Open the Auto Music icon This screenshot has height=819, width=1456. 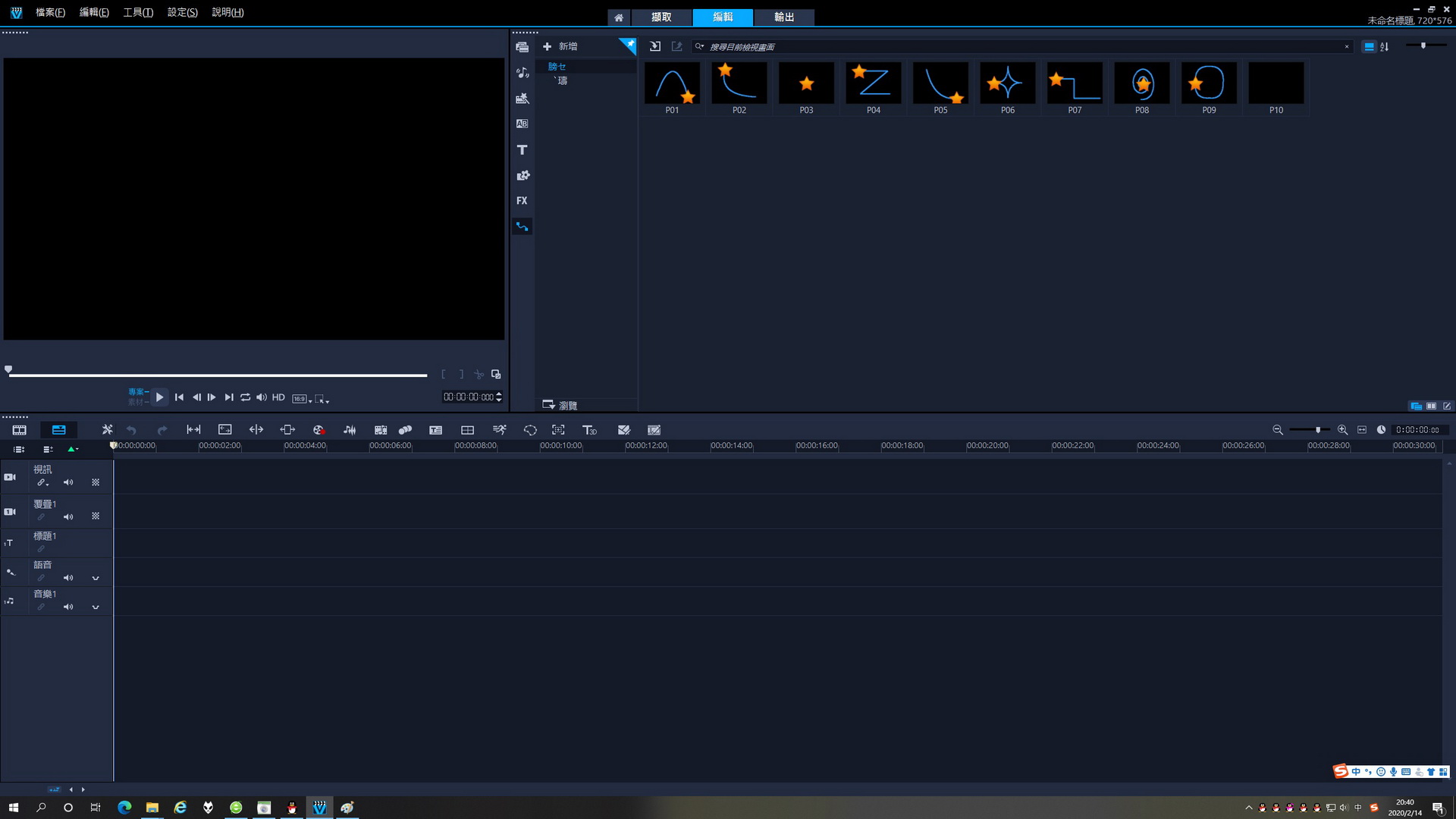[381, 430]
